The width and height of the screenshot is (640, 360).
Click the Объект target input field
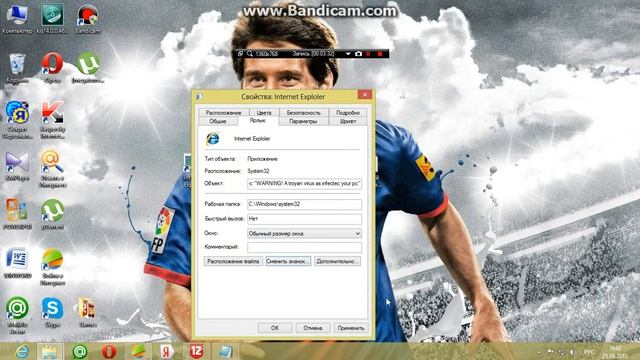point(304,184)
